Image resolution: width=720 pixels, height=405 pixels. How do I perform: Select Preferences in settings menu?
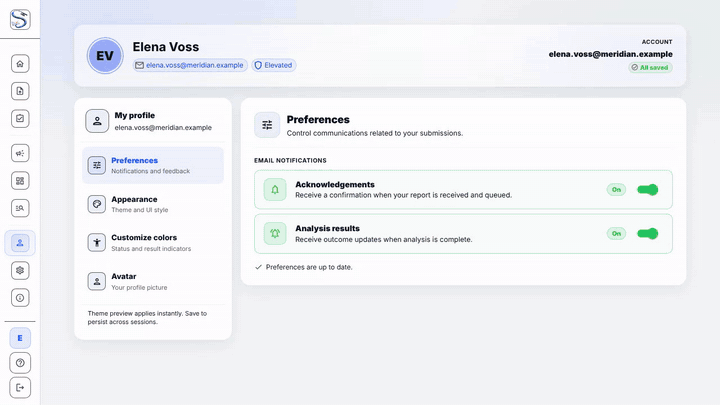pos(153,165)
